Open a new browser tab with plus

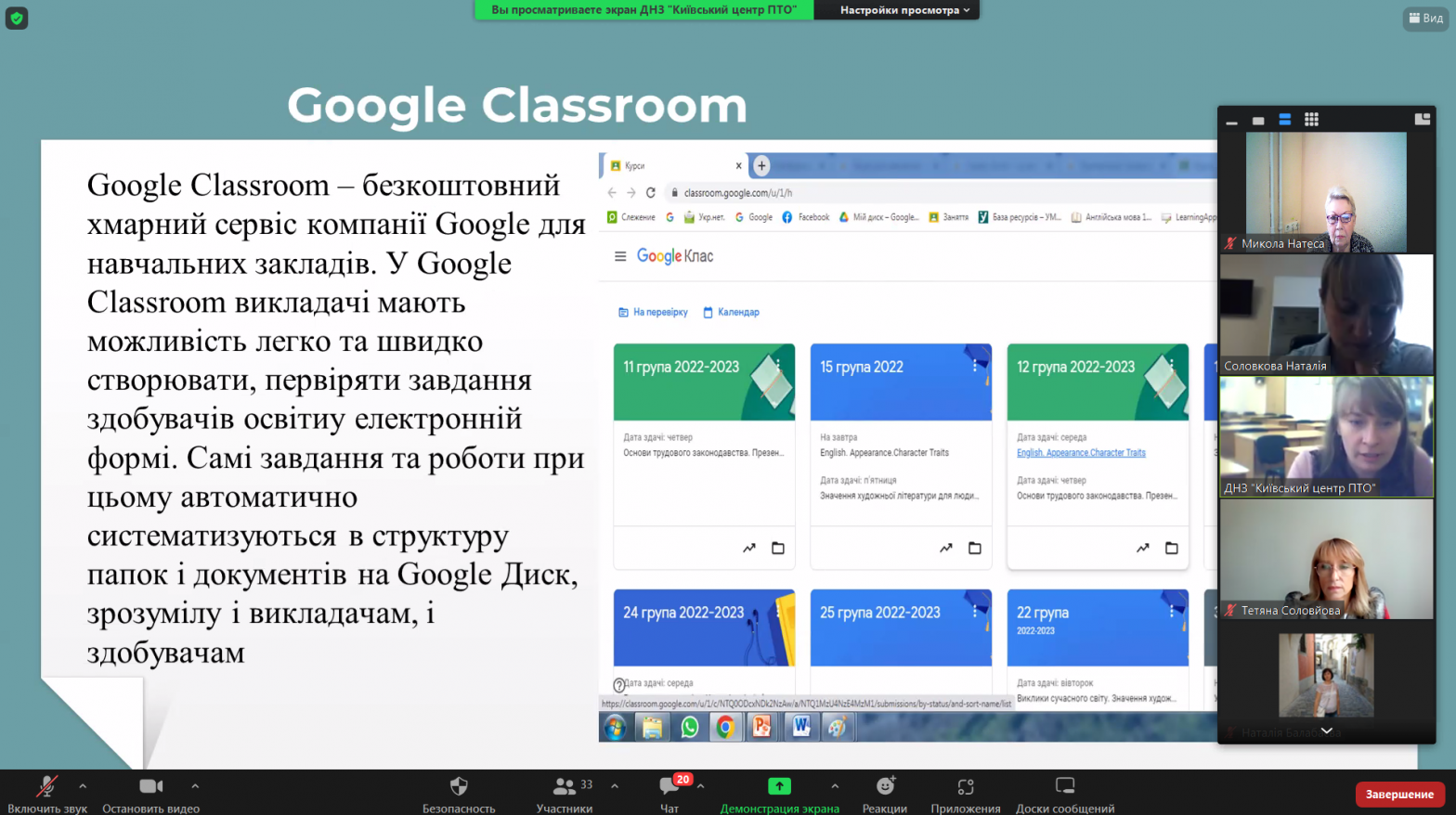click(761, 166)
